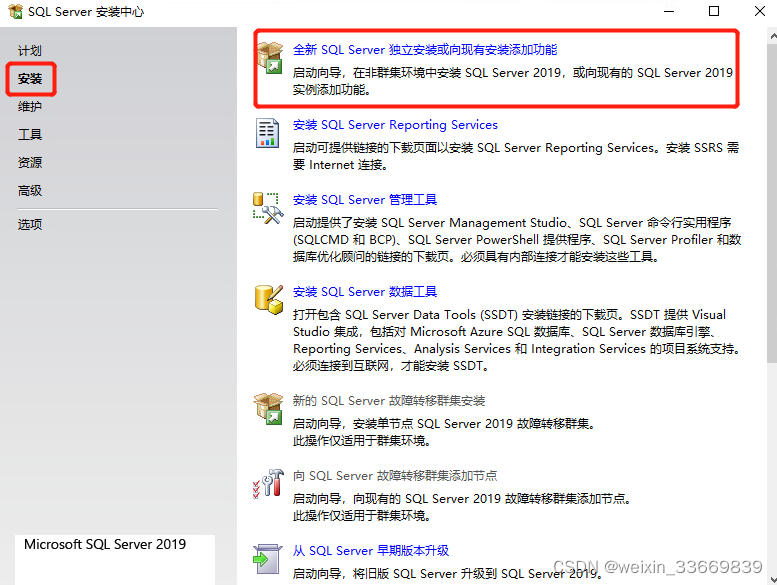Close the SQL Server 安装中心 window
Screen dimensions: 777x585
click(760, 11)
